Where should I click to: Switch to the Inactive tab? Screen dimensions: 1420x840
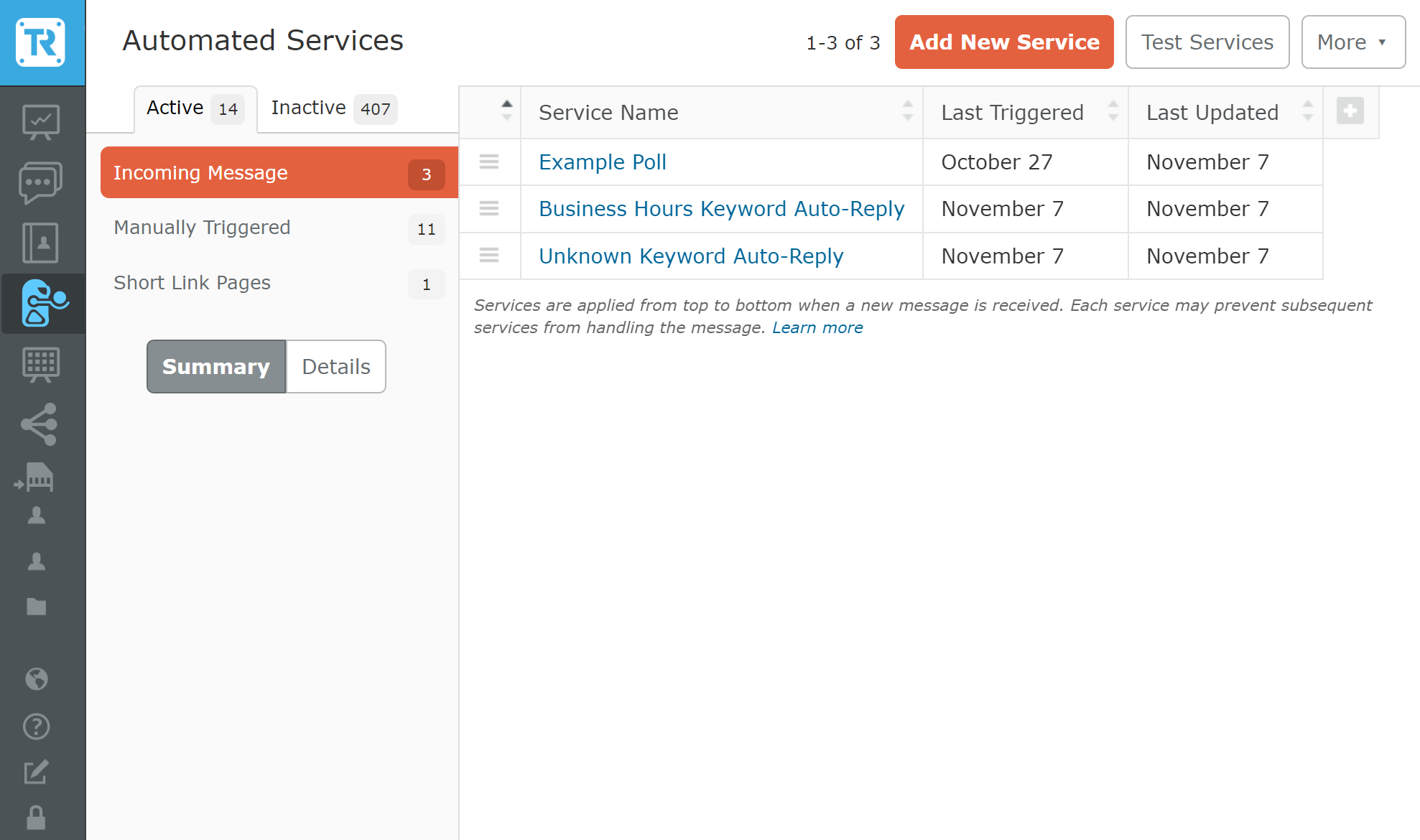point(308,108)
